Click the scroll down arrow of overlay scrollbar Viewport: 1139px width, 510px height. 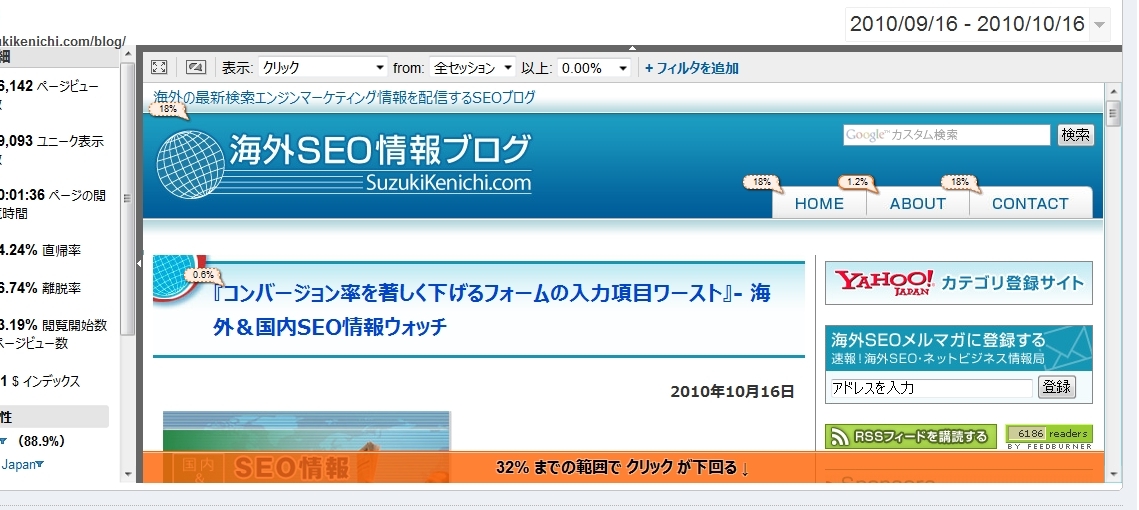tap(1112, 474)
